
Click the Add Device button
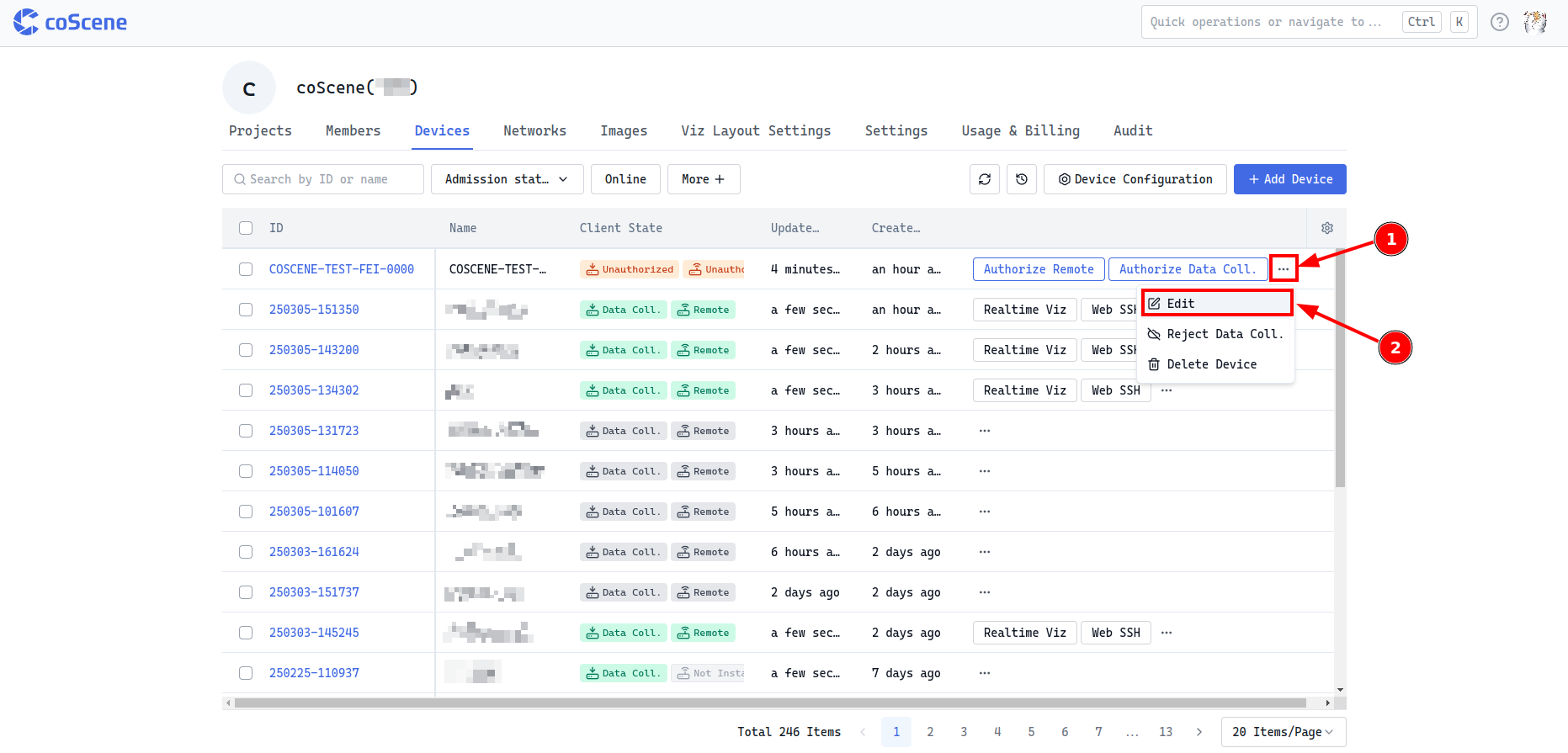pos(1290,179)
